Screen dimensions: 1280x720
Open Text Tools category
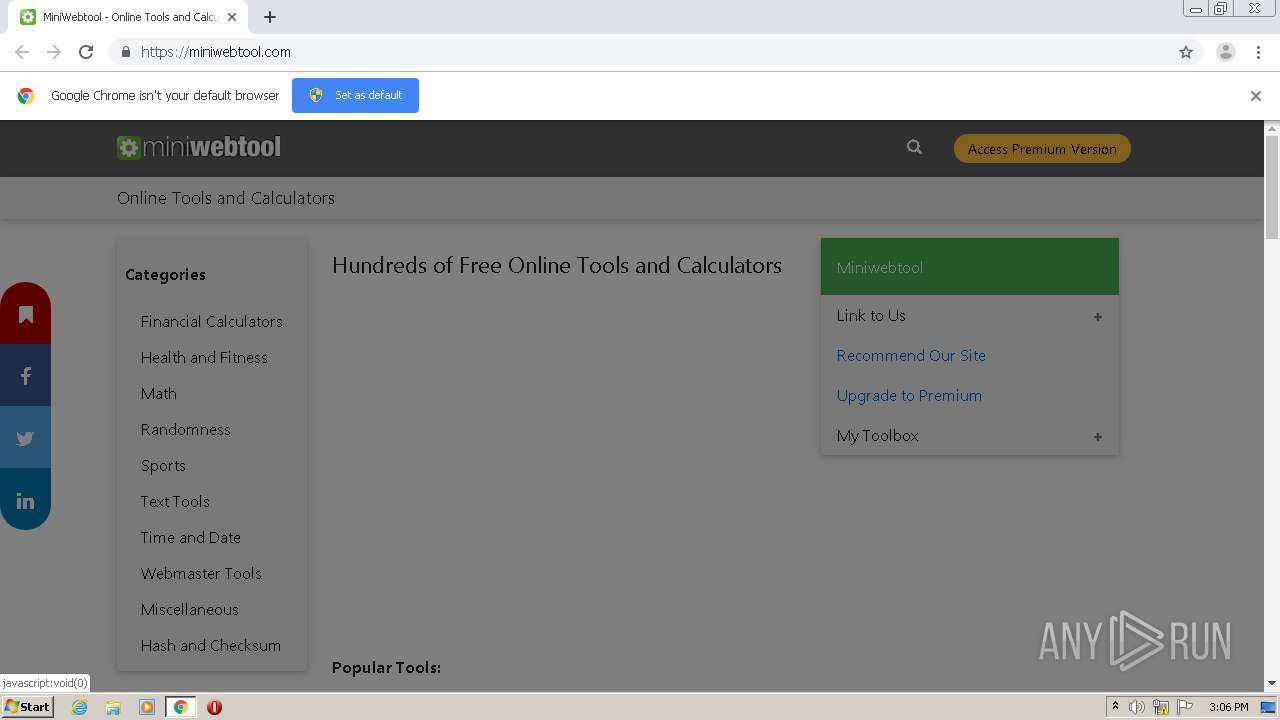pyautogui.click(x=175, y=502)
